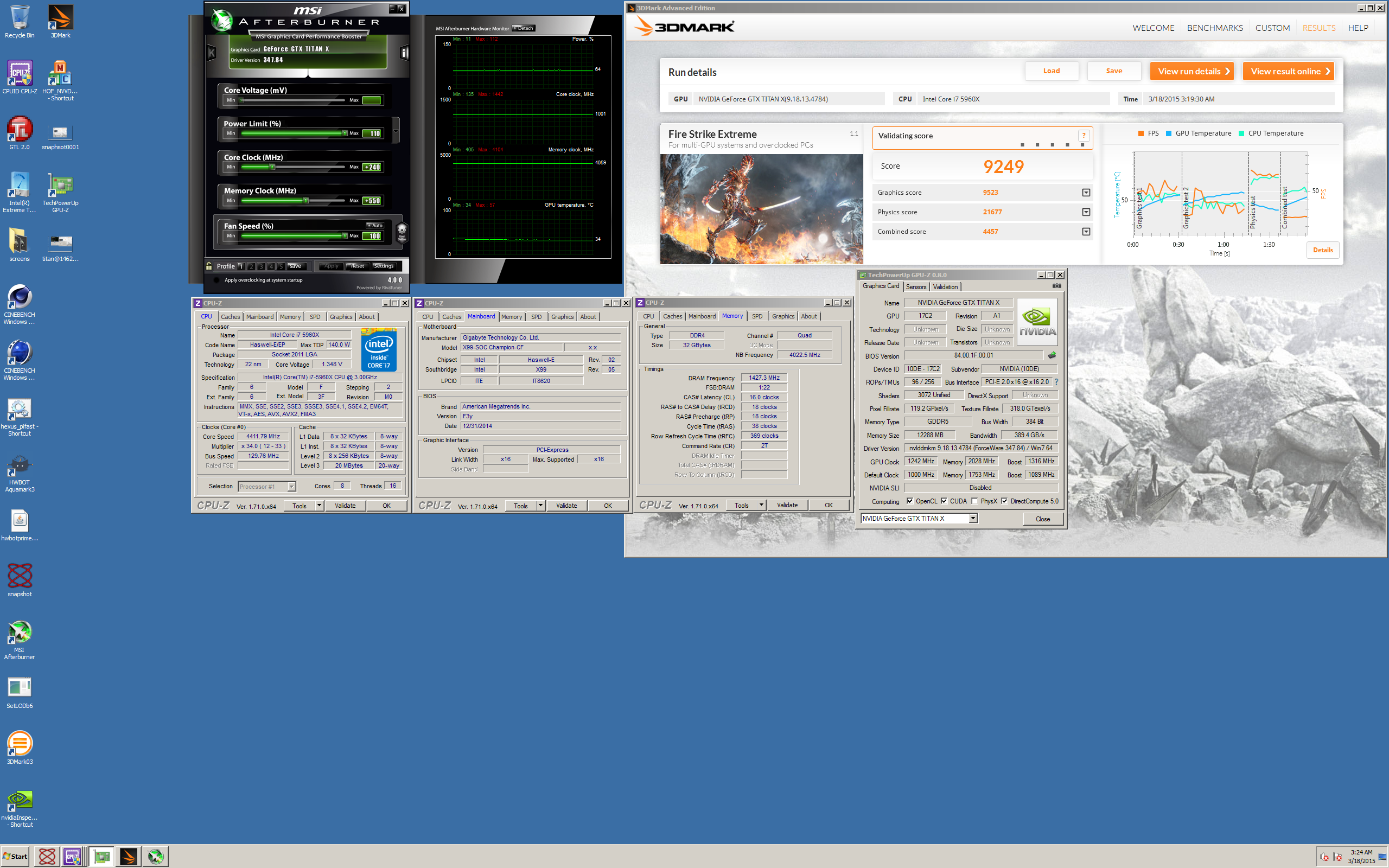This screenshot has height=868, width=1389.
Task: Open the SetLODb6 desktop icon
Action: point(20,692)
